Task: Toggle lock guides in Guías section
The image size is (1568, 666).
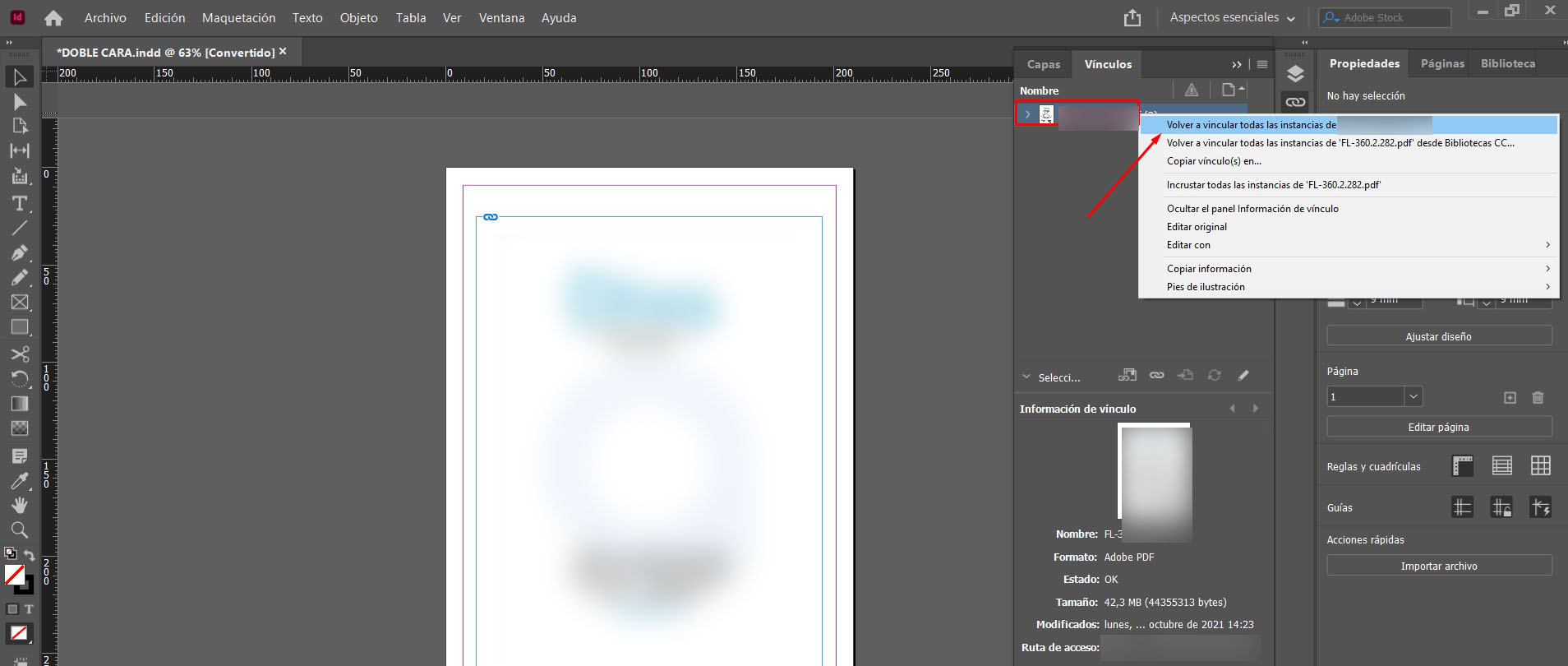Action: 1501,507
